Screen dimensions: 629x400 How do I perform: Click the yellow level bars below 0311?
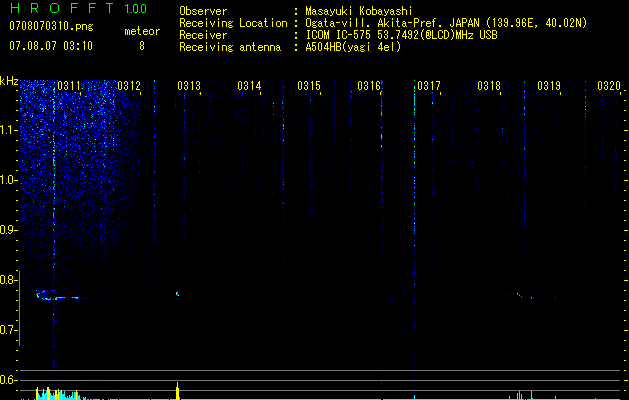pos(47,394)
